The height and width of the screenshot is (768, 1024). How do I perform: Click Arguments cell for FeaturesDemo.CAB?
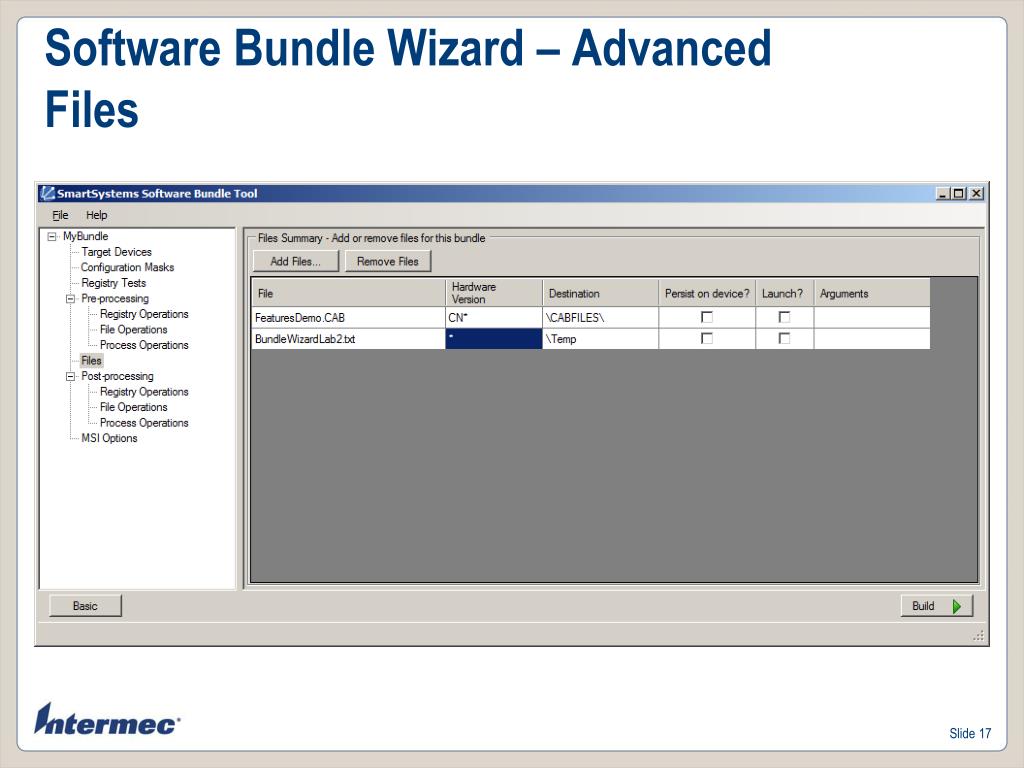[872, 317]
